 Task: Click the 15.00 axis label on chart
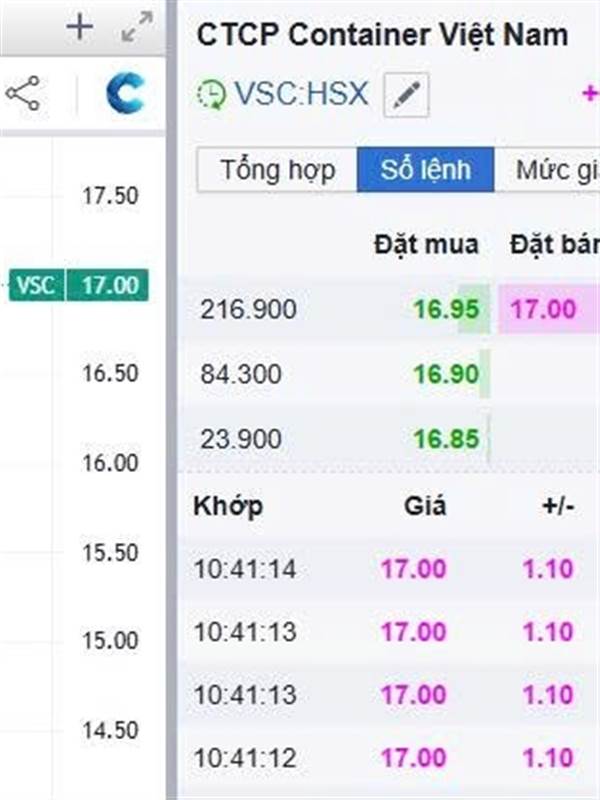(x=110, y=640)
